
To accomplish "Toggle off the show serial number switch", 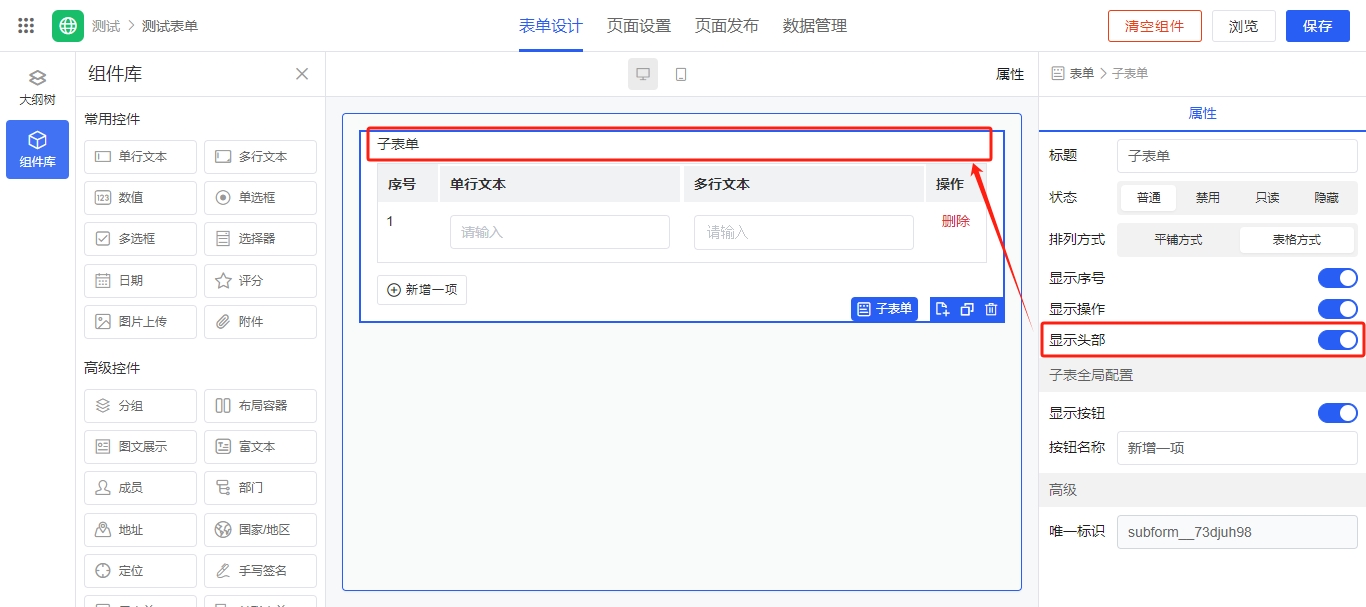I will pyautogui.click(x=1337, y=278).
